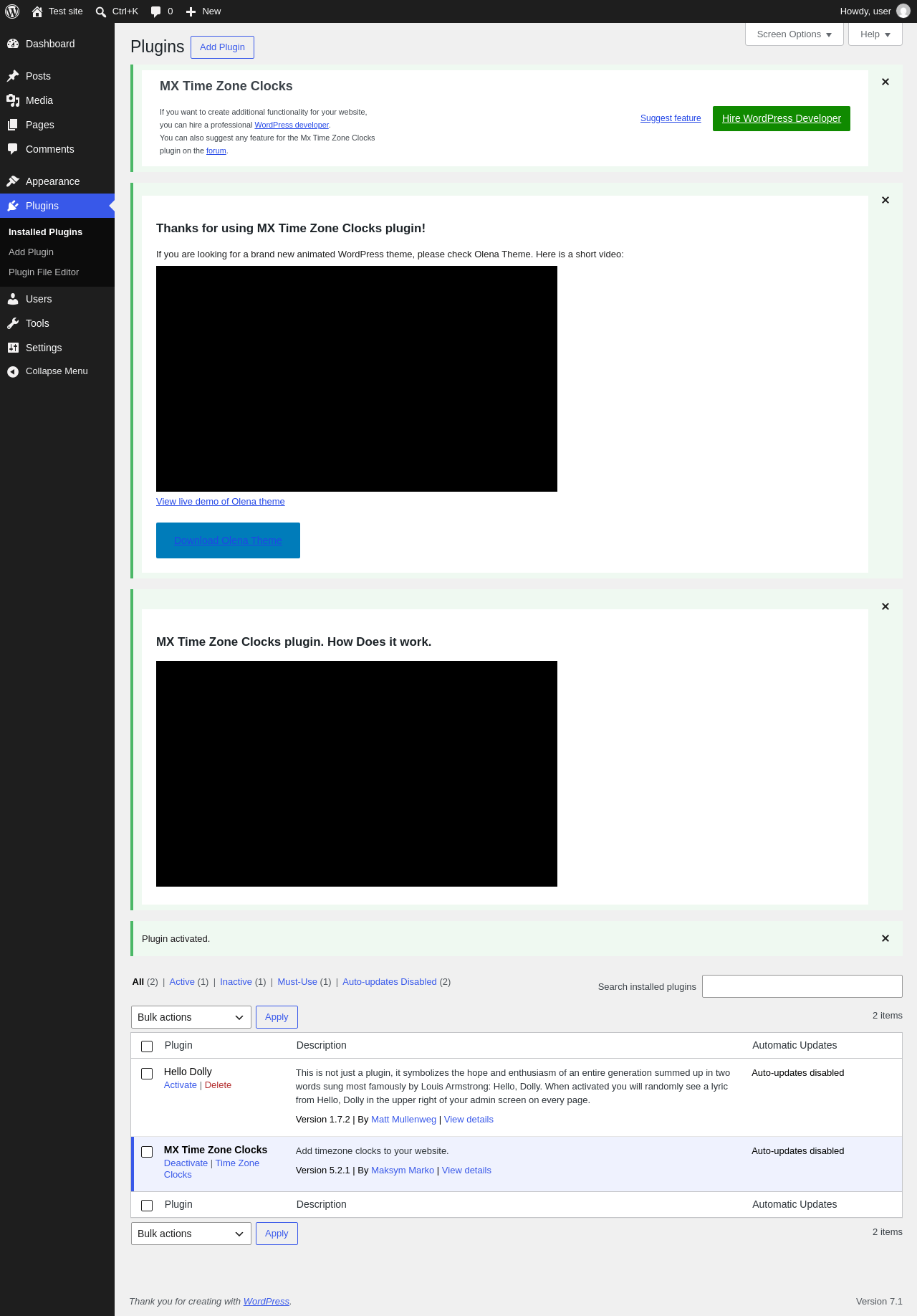Click the Users person icon

pos(13,299)
